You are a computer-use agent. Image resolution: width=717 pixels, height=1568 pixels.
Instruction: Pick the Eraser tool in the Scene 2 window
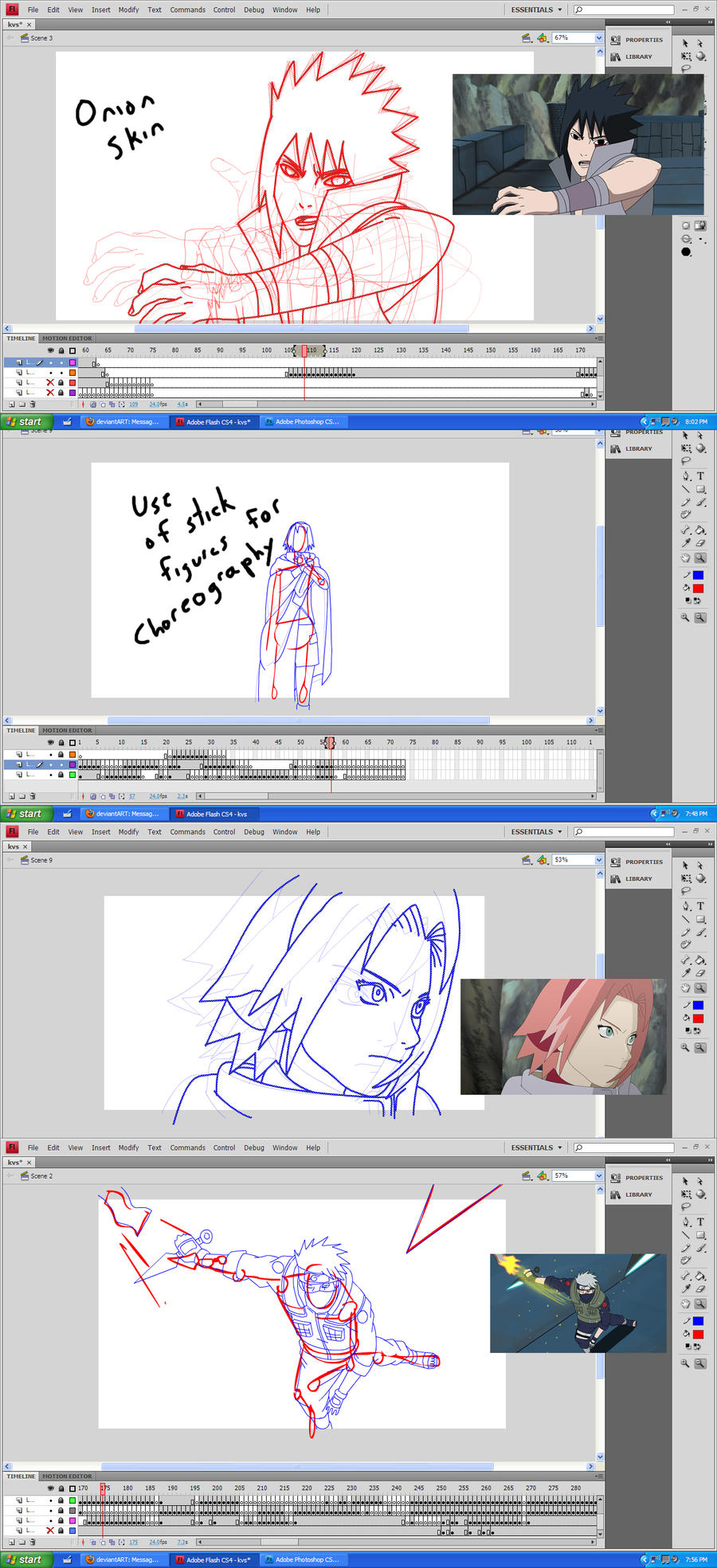pyautogui.click(x=700, y=1288)
